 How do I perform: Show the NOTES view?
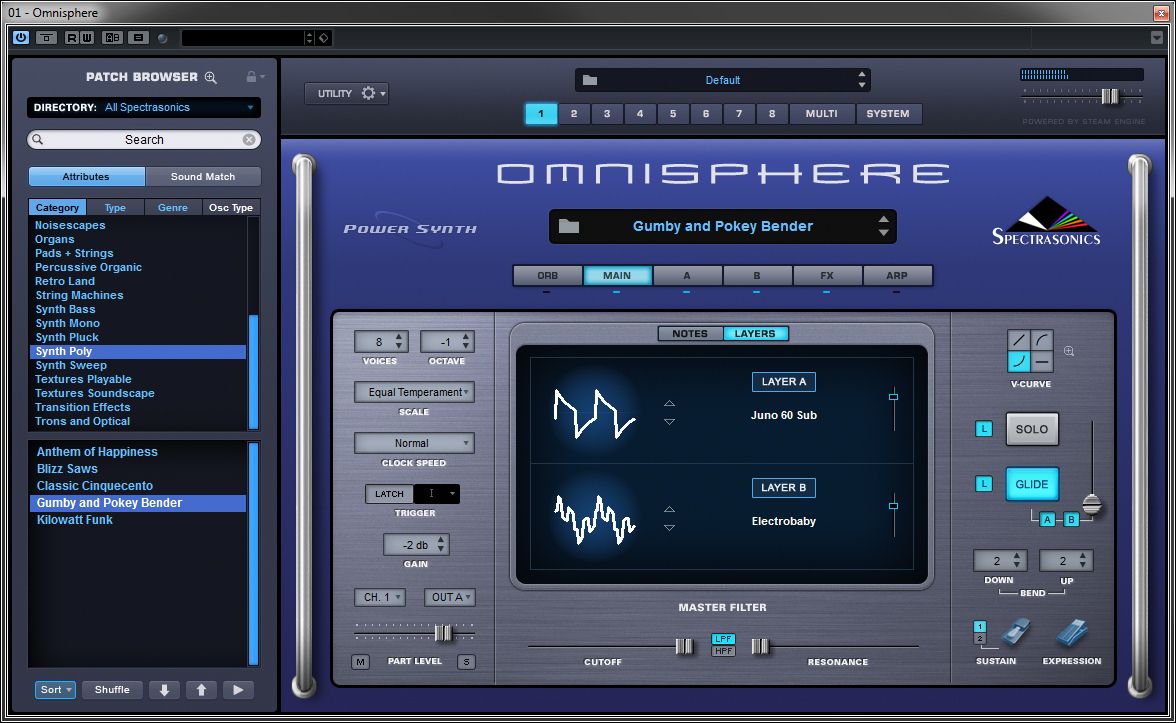click(x=690, y=334)
